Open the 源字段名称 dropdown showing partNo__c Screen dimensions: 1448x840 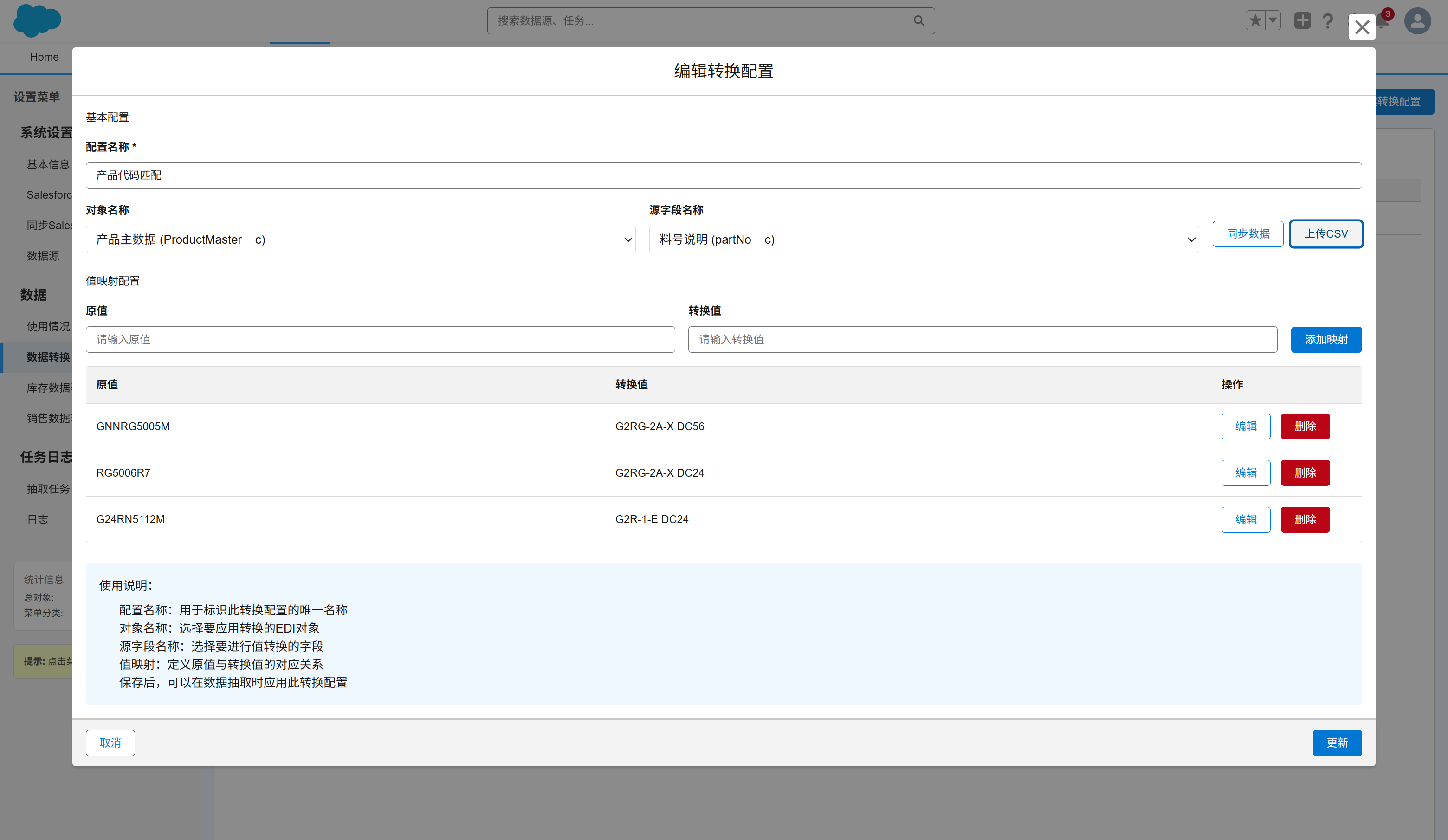[x=924, y=239]
